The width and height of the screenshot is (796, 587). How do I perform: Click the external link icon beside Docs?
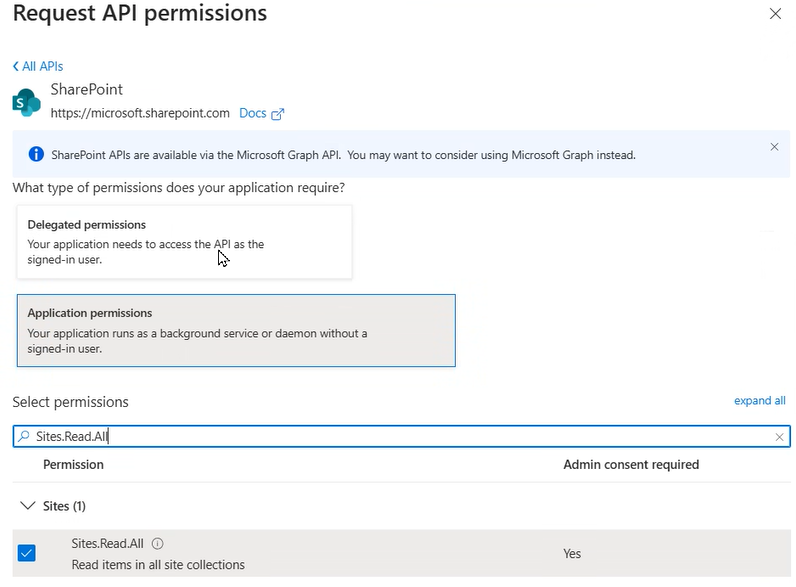point(278,114)
